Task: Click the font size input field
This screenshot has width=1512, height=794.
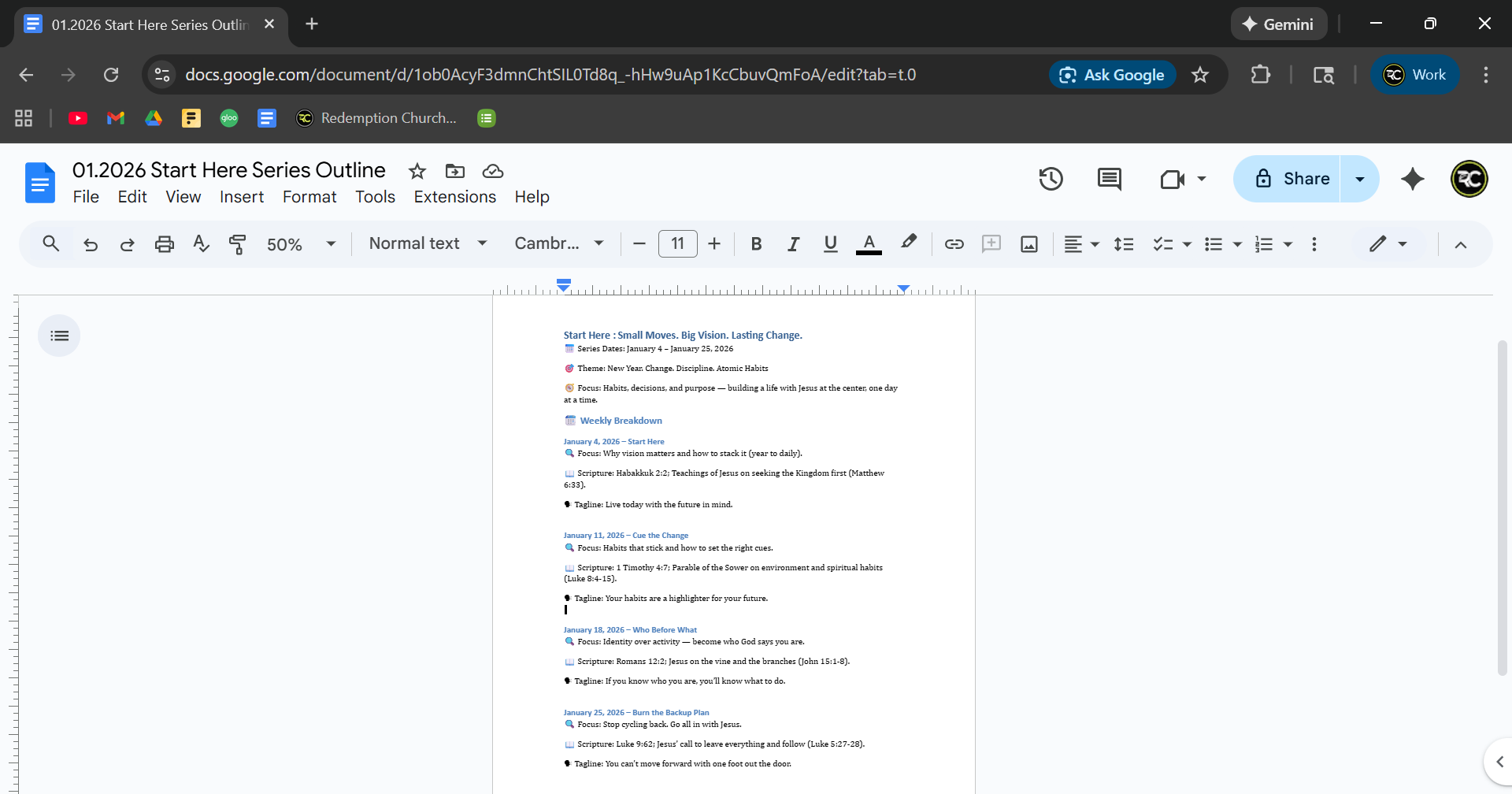Action: 677,244
